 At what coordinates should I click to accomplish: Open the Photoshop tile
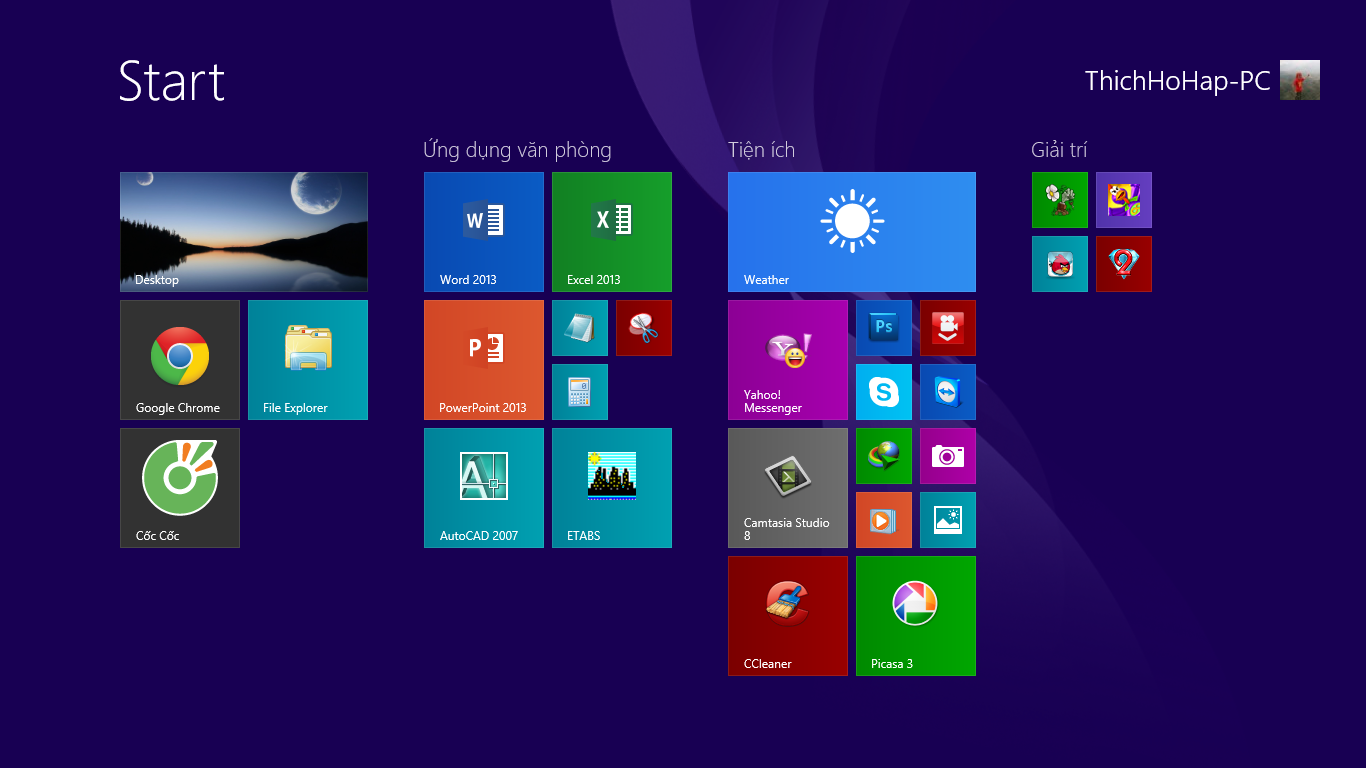tap(884, 328)
